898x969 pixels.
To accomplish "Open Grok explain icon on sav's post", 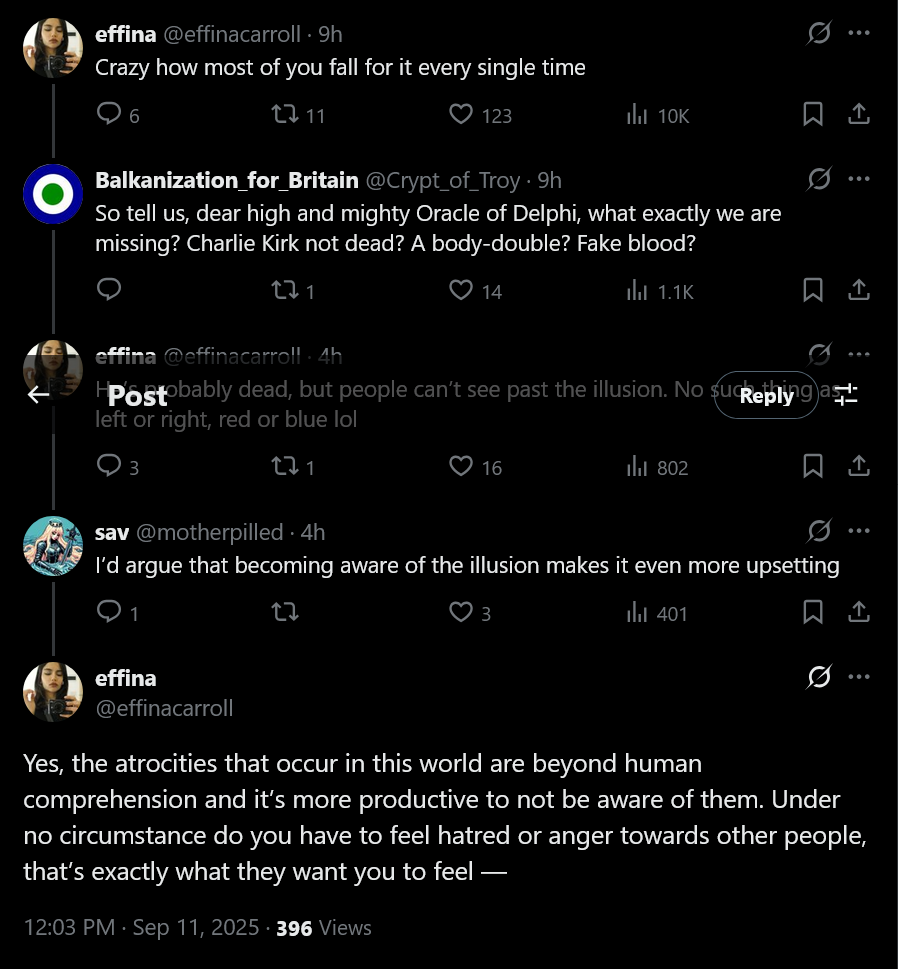I will click(819, 530).
